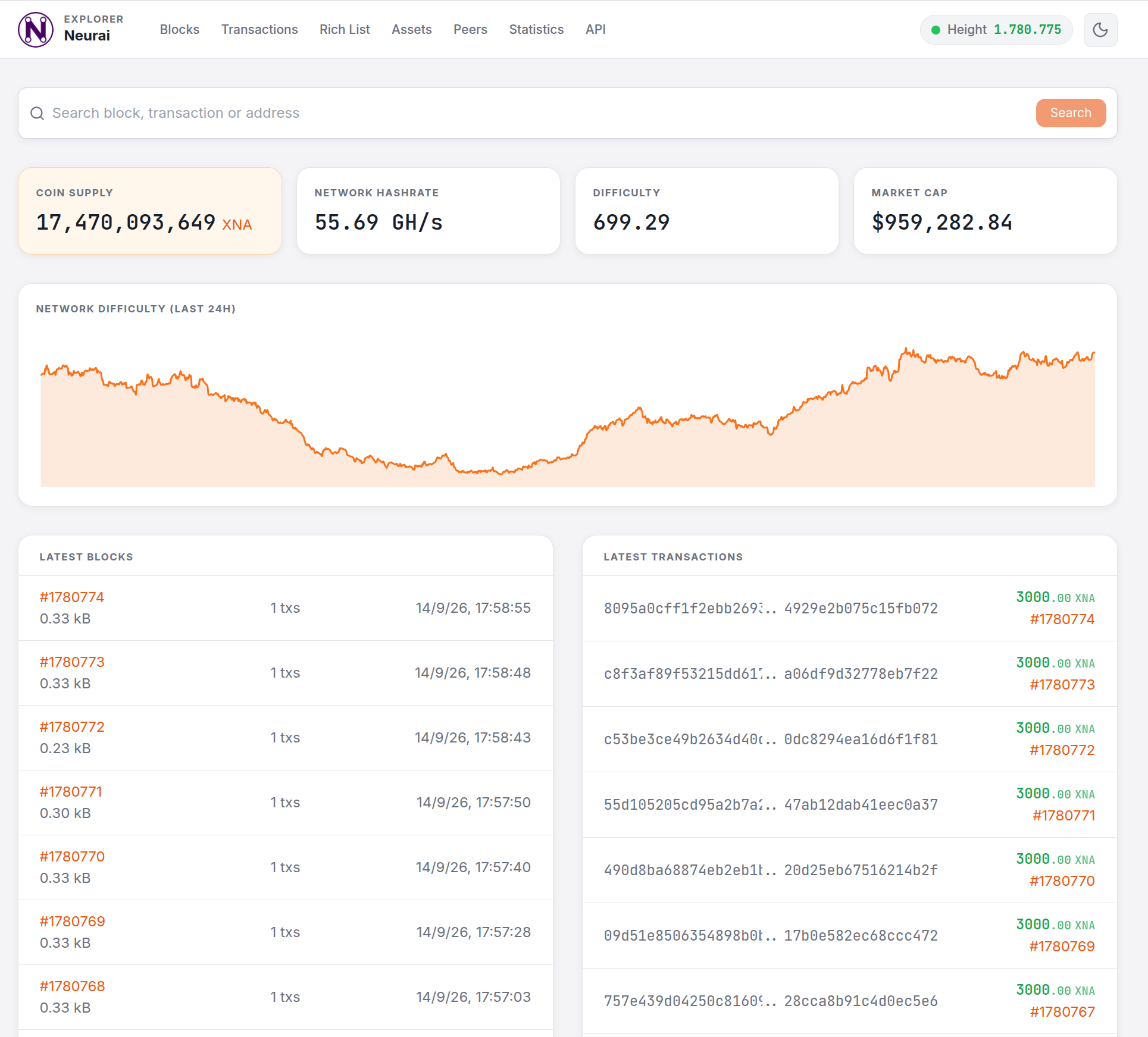The height and width of the screenshot is (1037, 1148).
Task: Open block #1780773 in Latest Blocks
Action: pos(72,662)
